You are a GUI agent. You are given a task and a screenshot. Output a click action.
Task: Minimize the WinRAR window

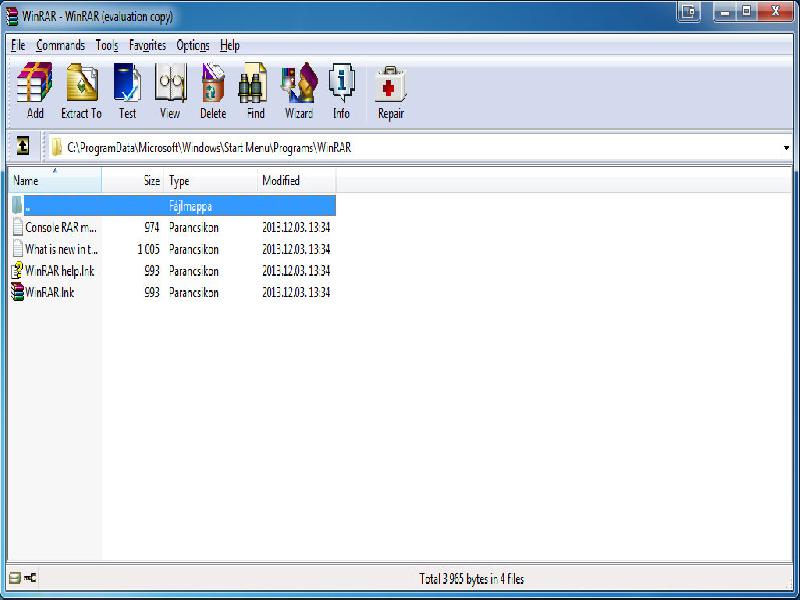click(x=725, y=11)
